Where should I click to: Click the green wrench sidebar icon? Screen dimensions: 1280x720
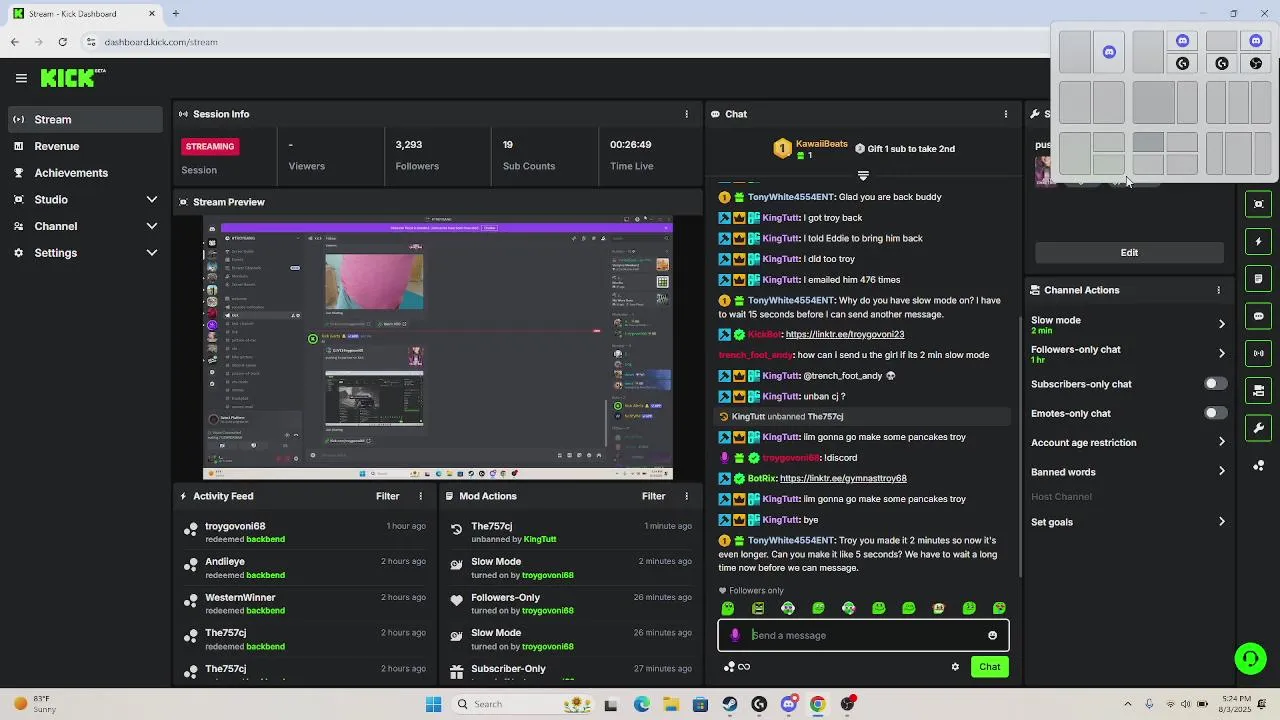(1259, 428)
